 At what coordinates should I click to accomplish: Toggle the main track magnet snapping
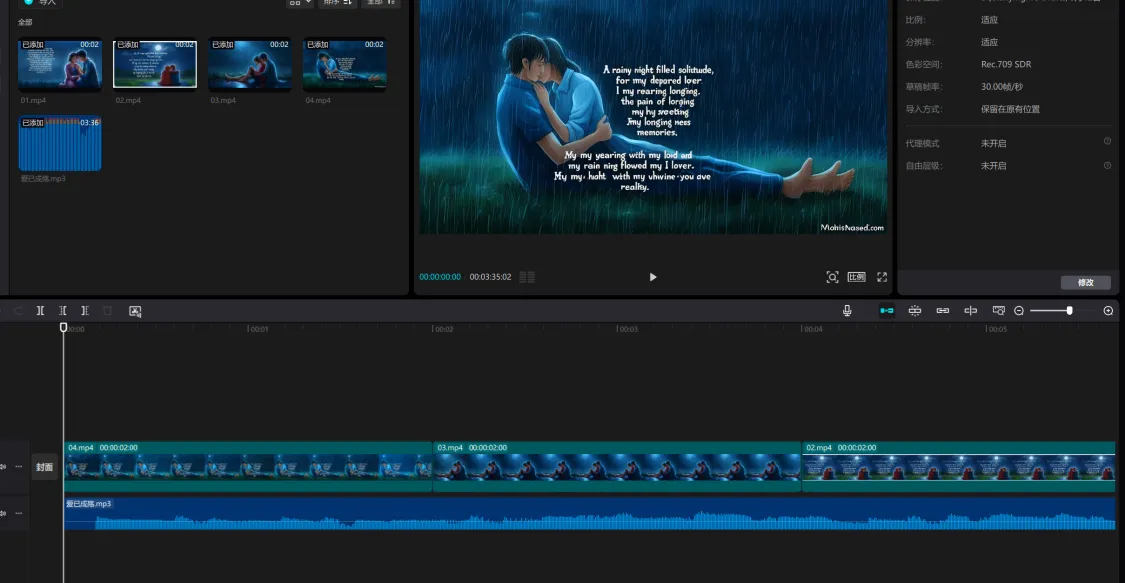(x=887, y=311)
